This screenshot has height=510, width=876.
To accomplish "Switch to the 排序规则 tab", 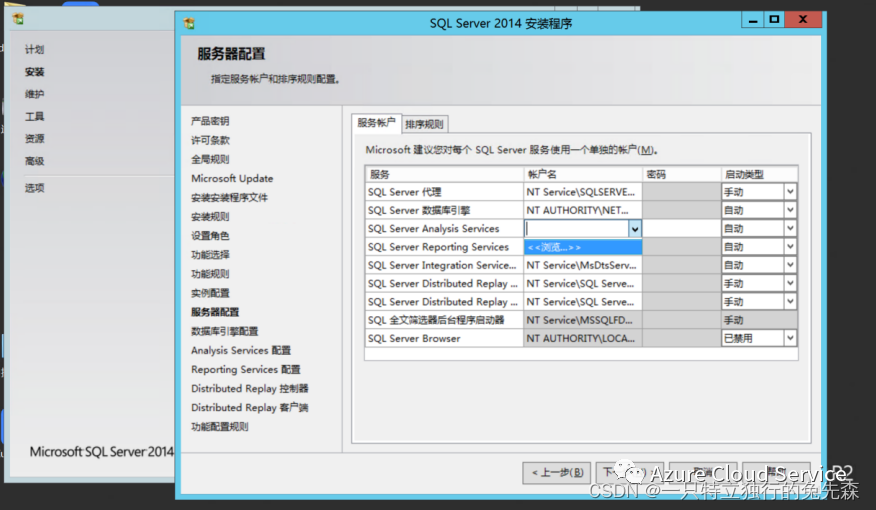I will (425, 124).
